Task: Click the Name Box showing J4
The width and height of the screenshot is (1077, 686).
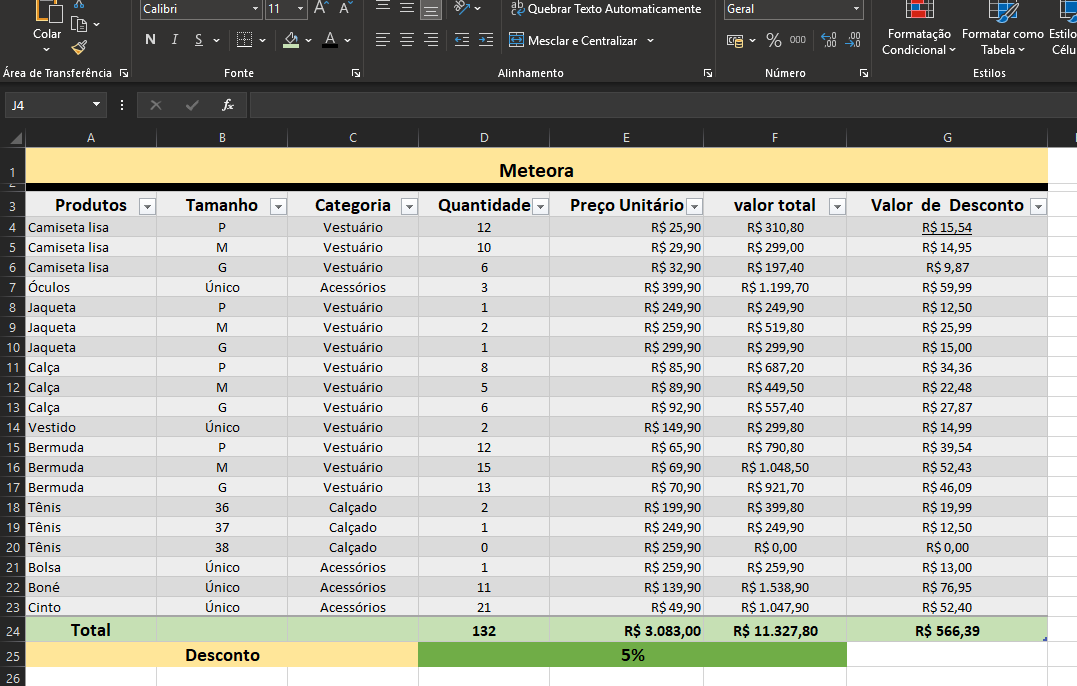Action: pos(48,105)
